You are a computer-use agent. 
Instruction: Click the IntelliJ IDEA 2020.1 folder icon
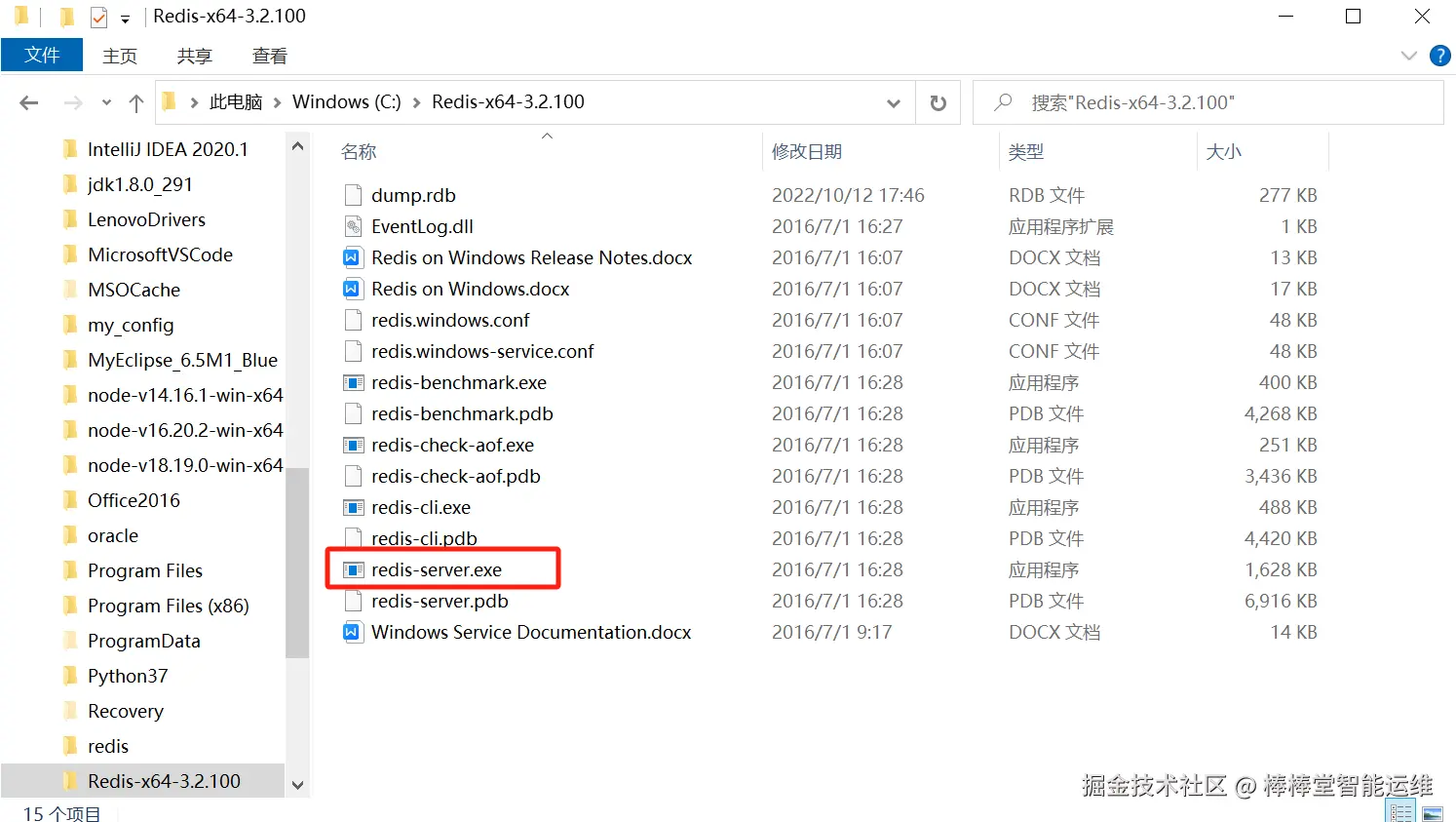[70, 149]
